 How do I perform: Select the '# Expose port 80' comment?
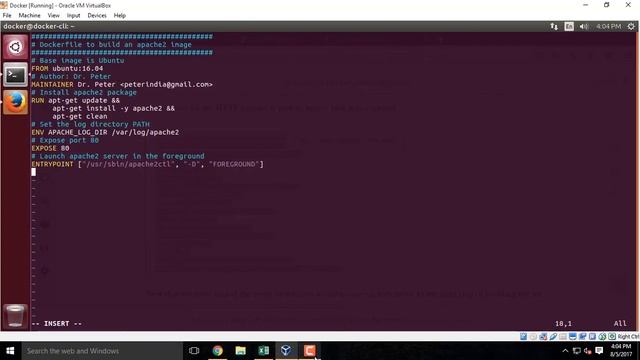tap(65, 140)
